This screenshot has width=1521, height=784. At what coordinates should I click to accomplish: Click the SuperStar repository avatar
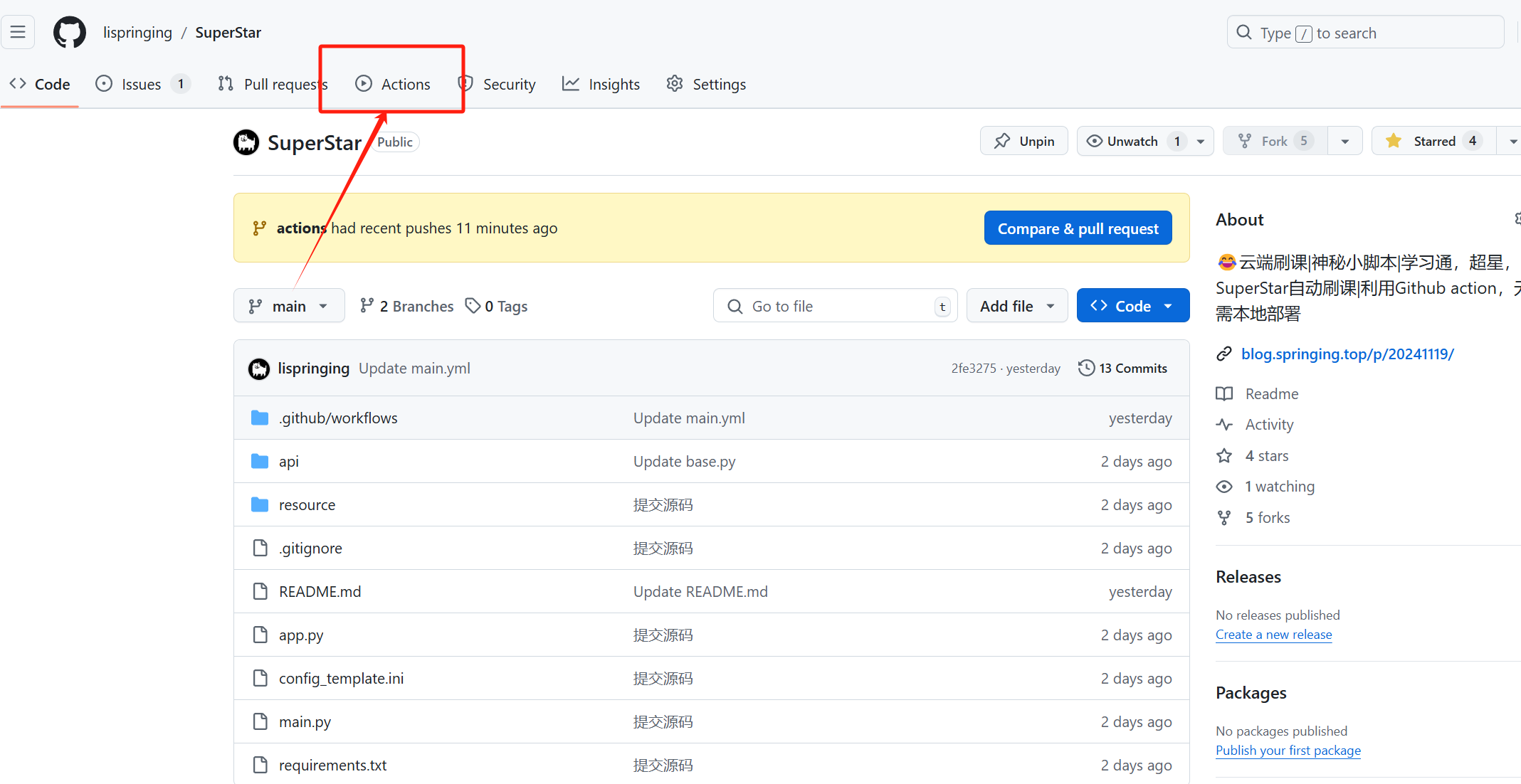pyautogui.click(x=246, y=142)
